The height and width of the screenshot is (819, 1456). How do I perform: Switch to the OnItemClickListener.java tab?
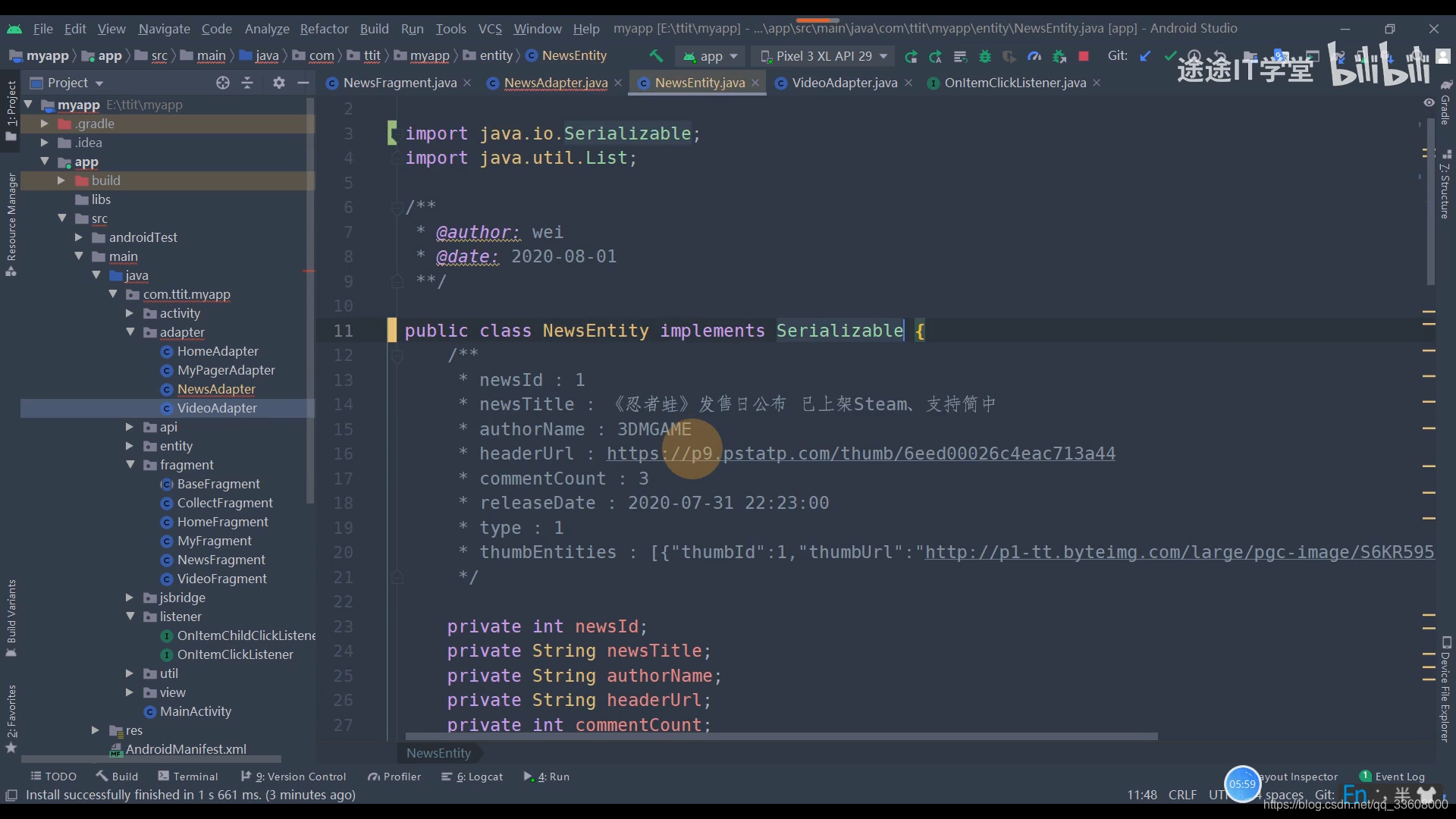1015,83
